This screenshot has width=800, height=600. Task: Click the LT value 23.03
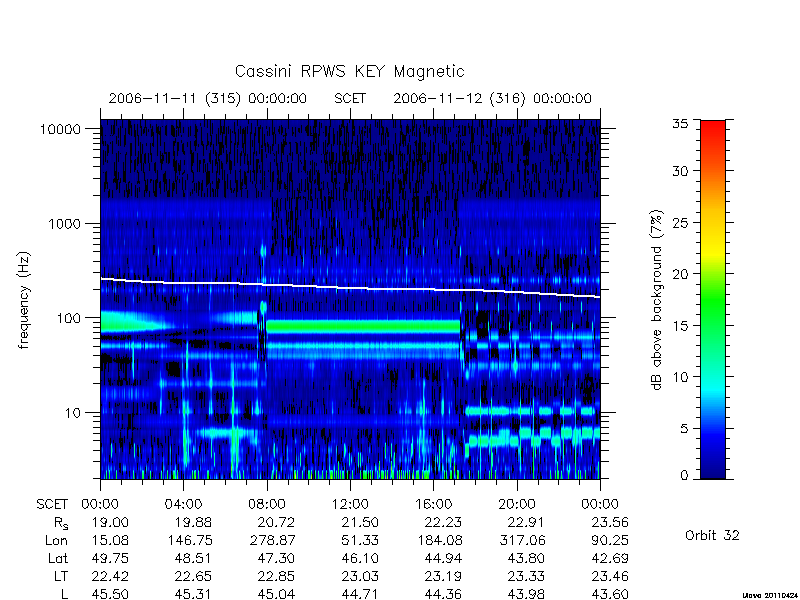360,577
